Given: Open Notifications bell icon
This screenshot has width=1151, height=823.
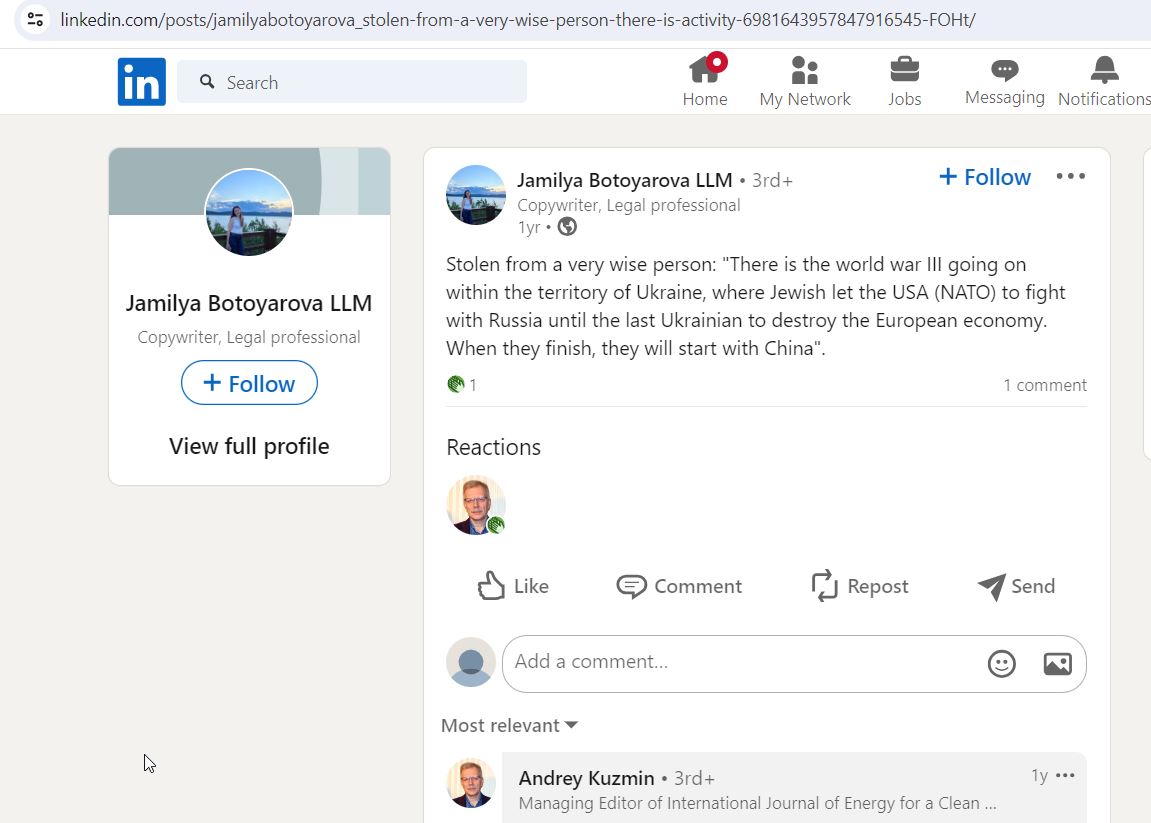Looking at the screenshot, I should pos(1104,81).
